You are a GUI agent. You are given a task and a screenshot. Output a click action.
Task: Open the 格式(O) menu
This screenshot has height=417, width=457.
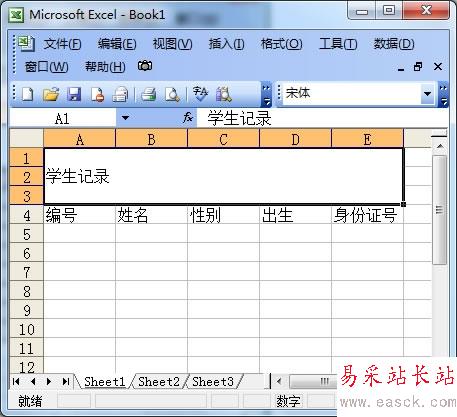(282, 44)
